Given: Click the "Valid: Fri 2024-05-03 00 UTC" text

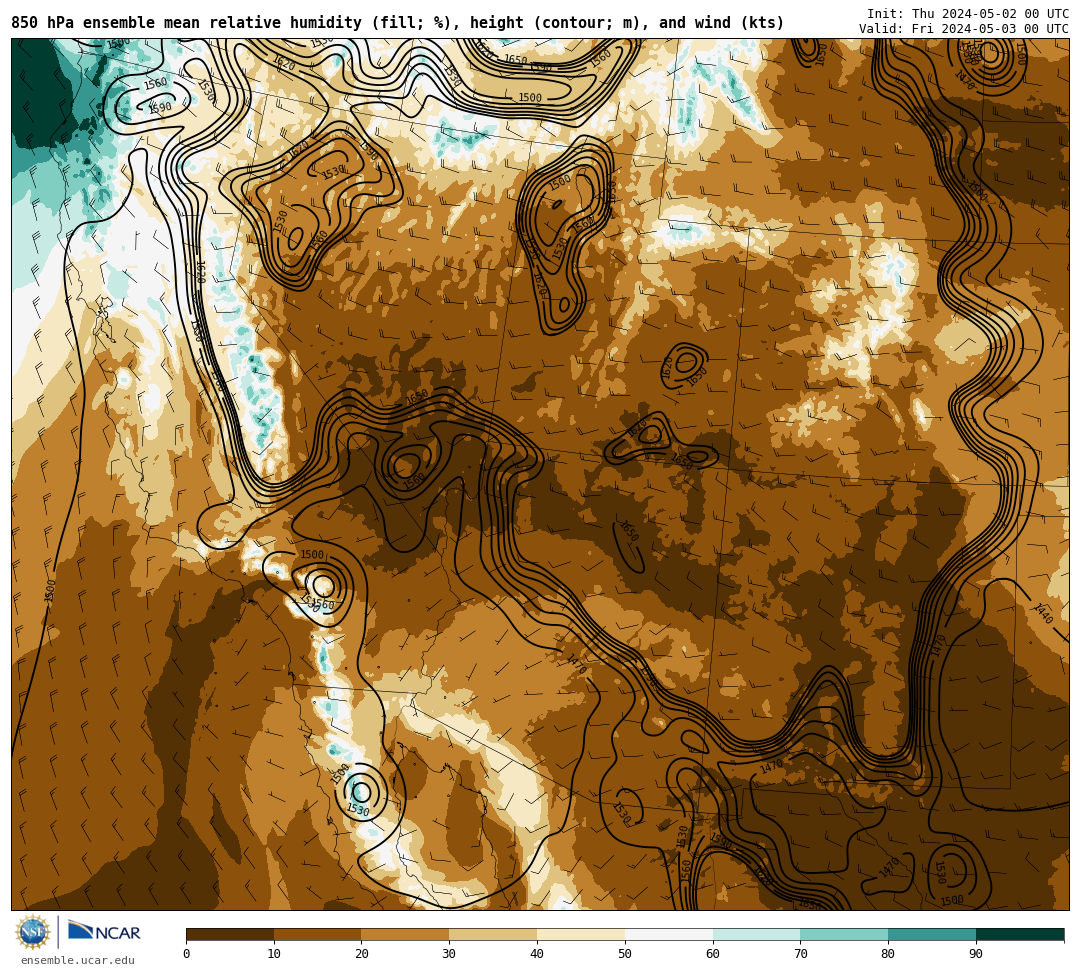Looking at the screenshot, I should [x=964, y=28].
